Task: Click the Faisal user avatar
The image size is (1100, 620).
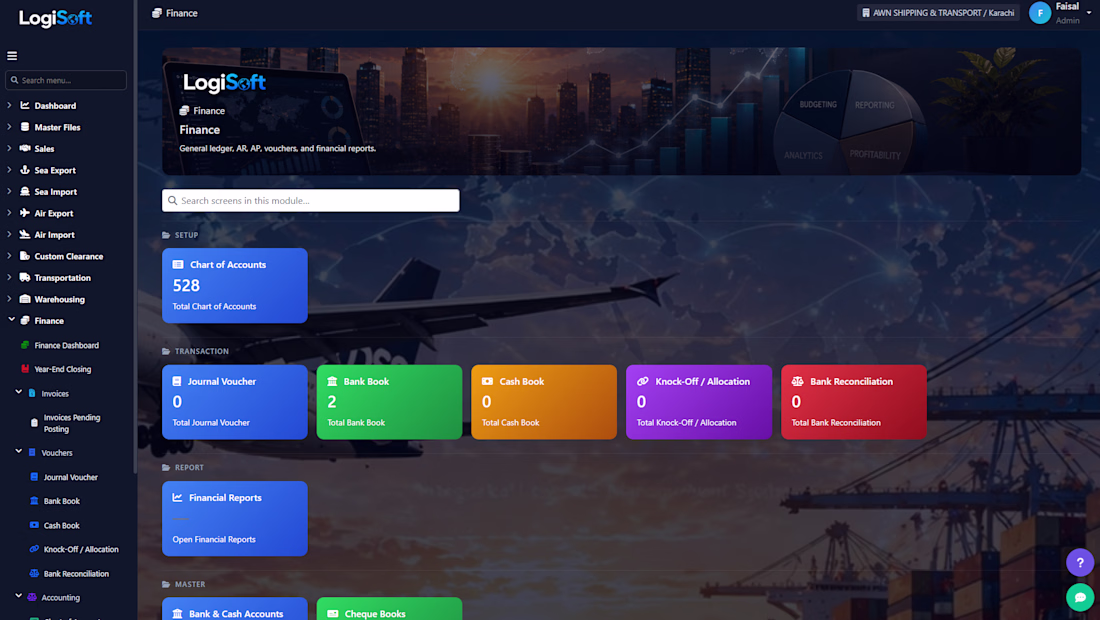Action: 1040,13
